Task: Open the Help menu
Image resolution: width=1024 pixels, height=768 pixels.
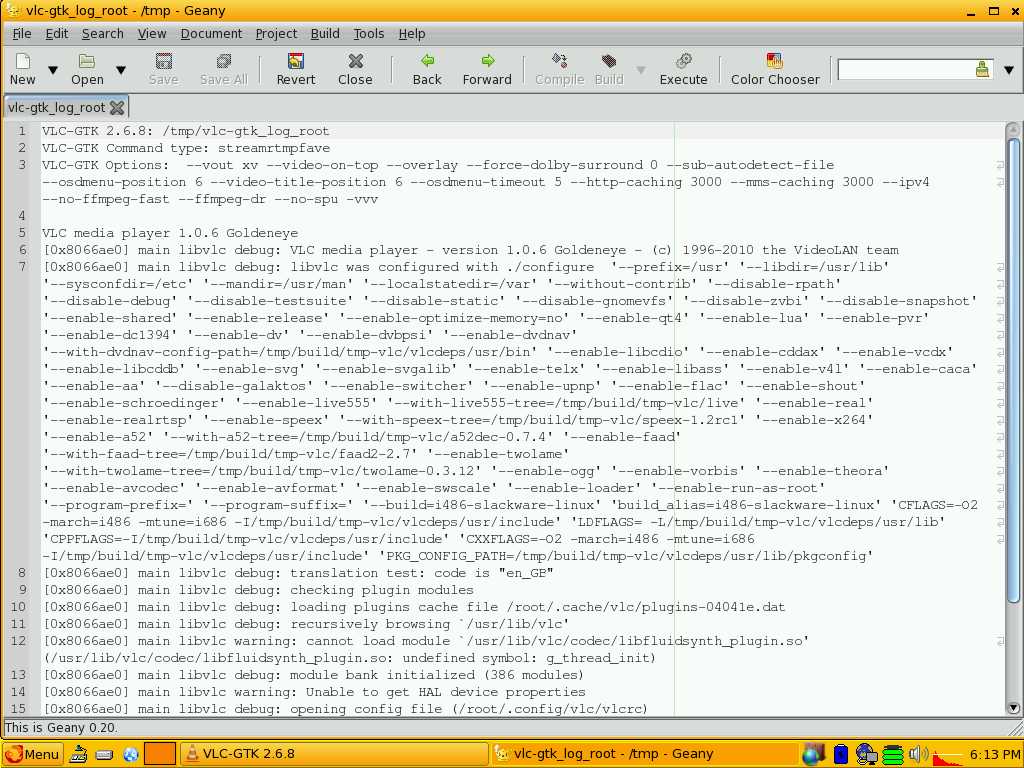Action: (x=411, y=33)
